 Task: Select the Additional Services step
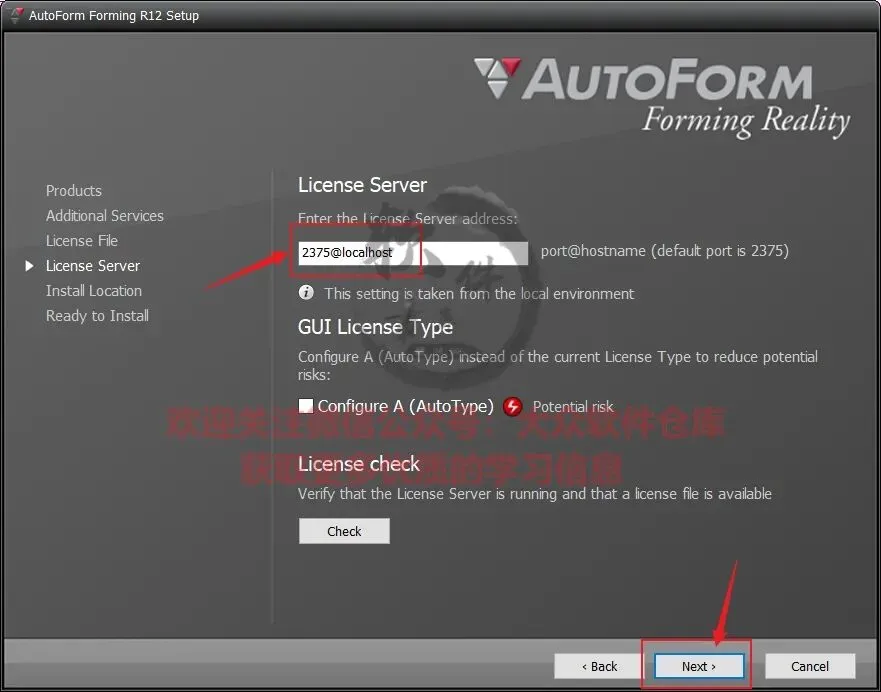click(x=105, y=216)
